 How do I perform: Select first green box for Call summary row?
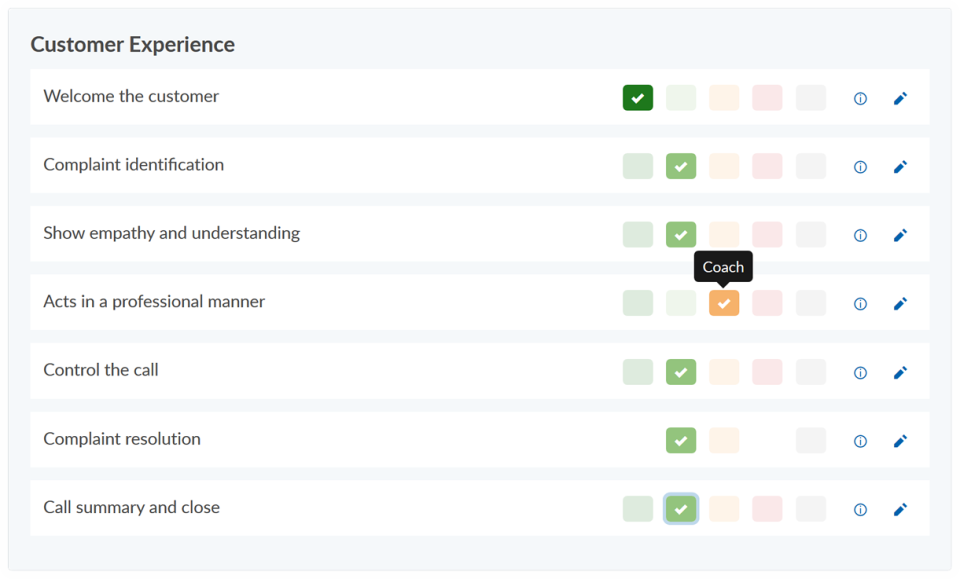pos(638,509)
